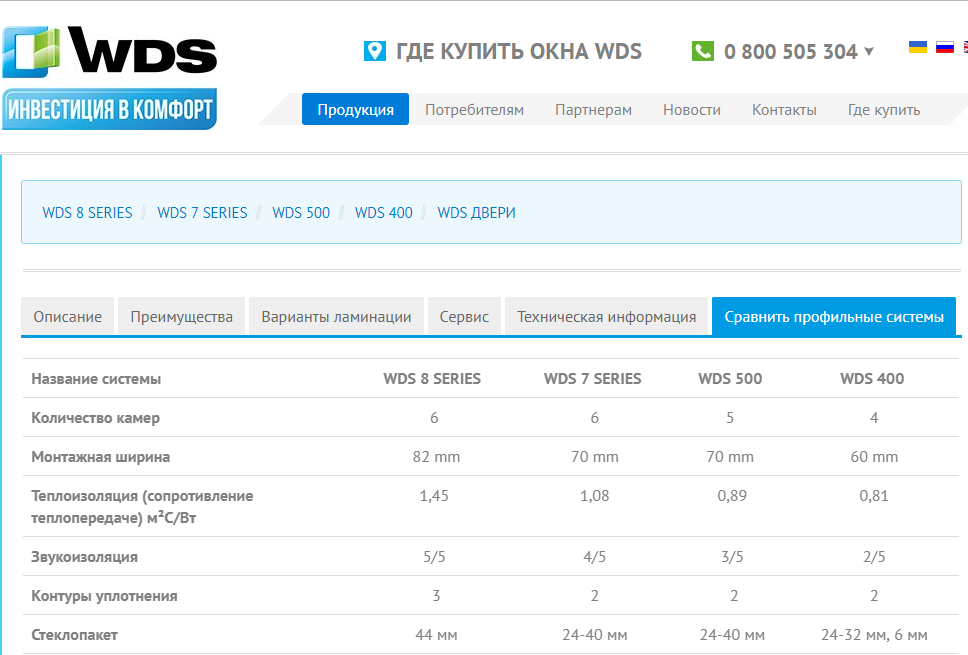Image resolution: width=968 pixels, height=655 pixels.
Task: Switch to the Описание tab
Action: [x=68, y=317]
